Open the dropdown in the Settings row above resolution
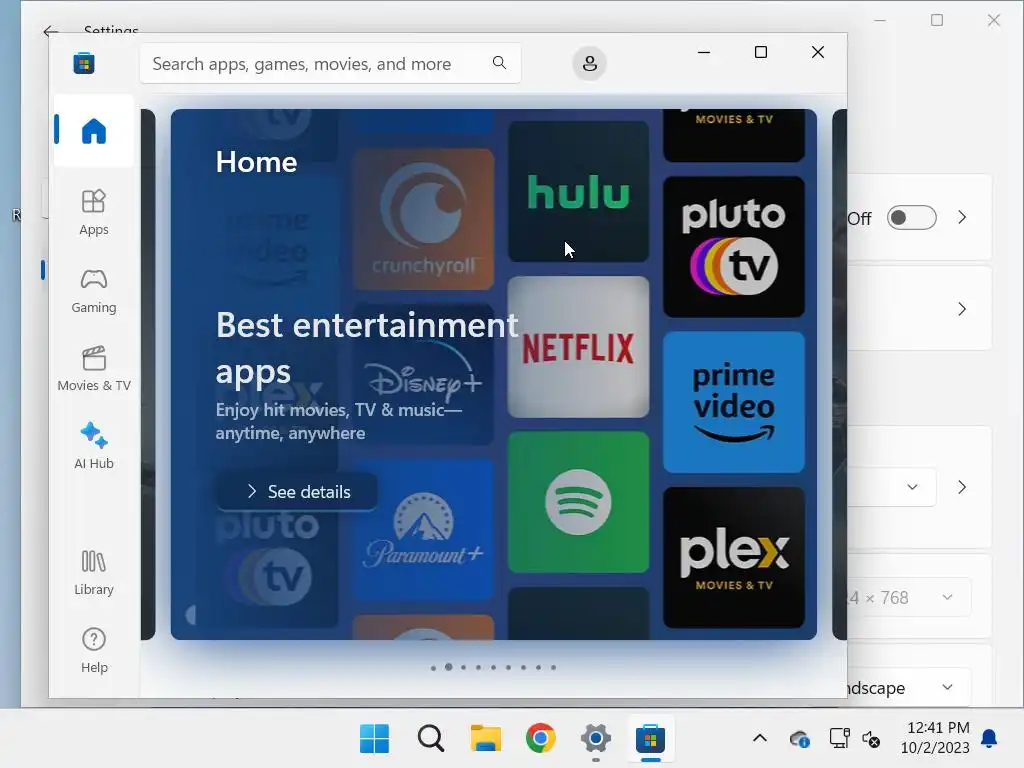Viewport: 1024px width, 768px height. click(x=893, y=487)
